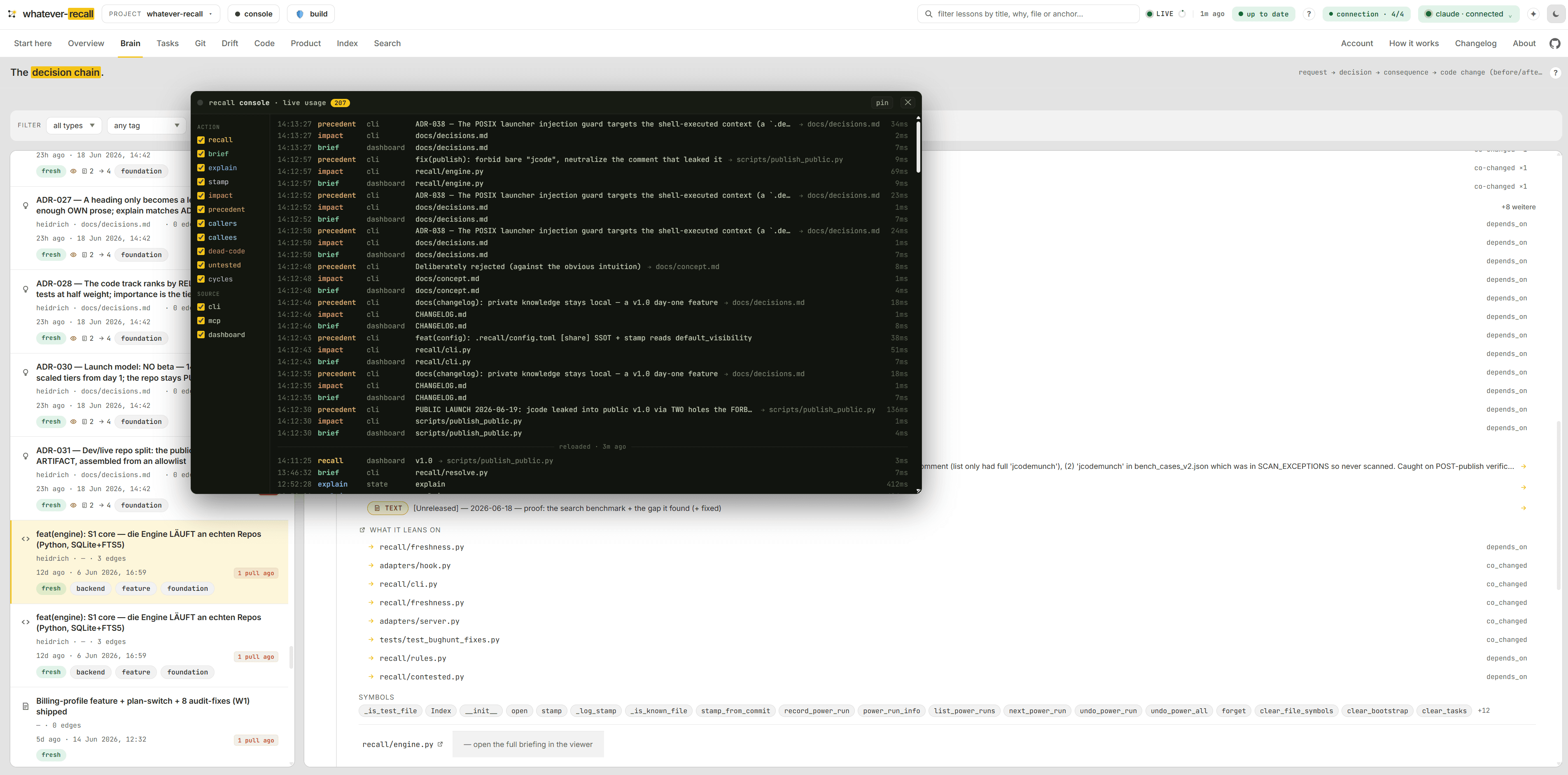This screenshot has width=1568, height=775.
Task: Uncheck the recall action checkbox
Action: 201,140
